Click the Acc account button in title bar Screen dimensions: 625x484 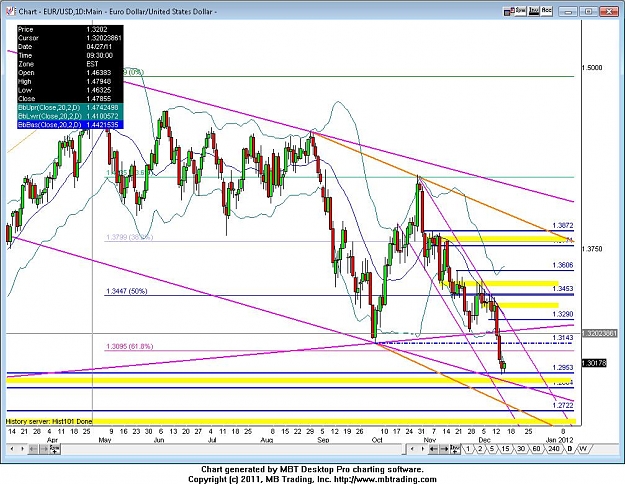[x=546, y=11]
